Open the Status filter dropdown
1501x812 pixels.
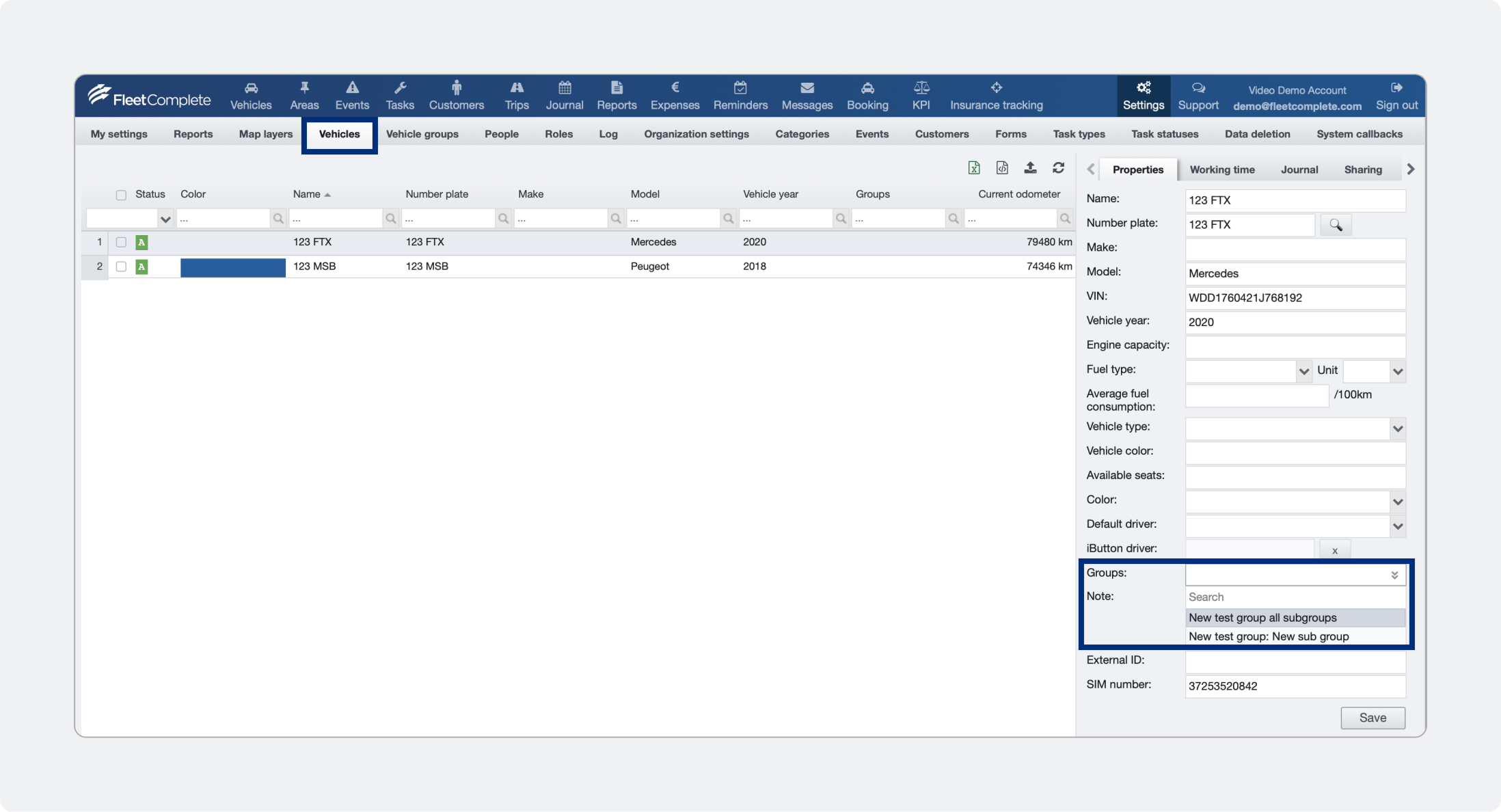click(x=165, y=219)
